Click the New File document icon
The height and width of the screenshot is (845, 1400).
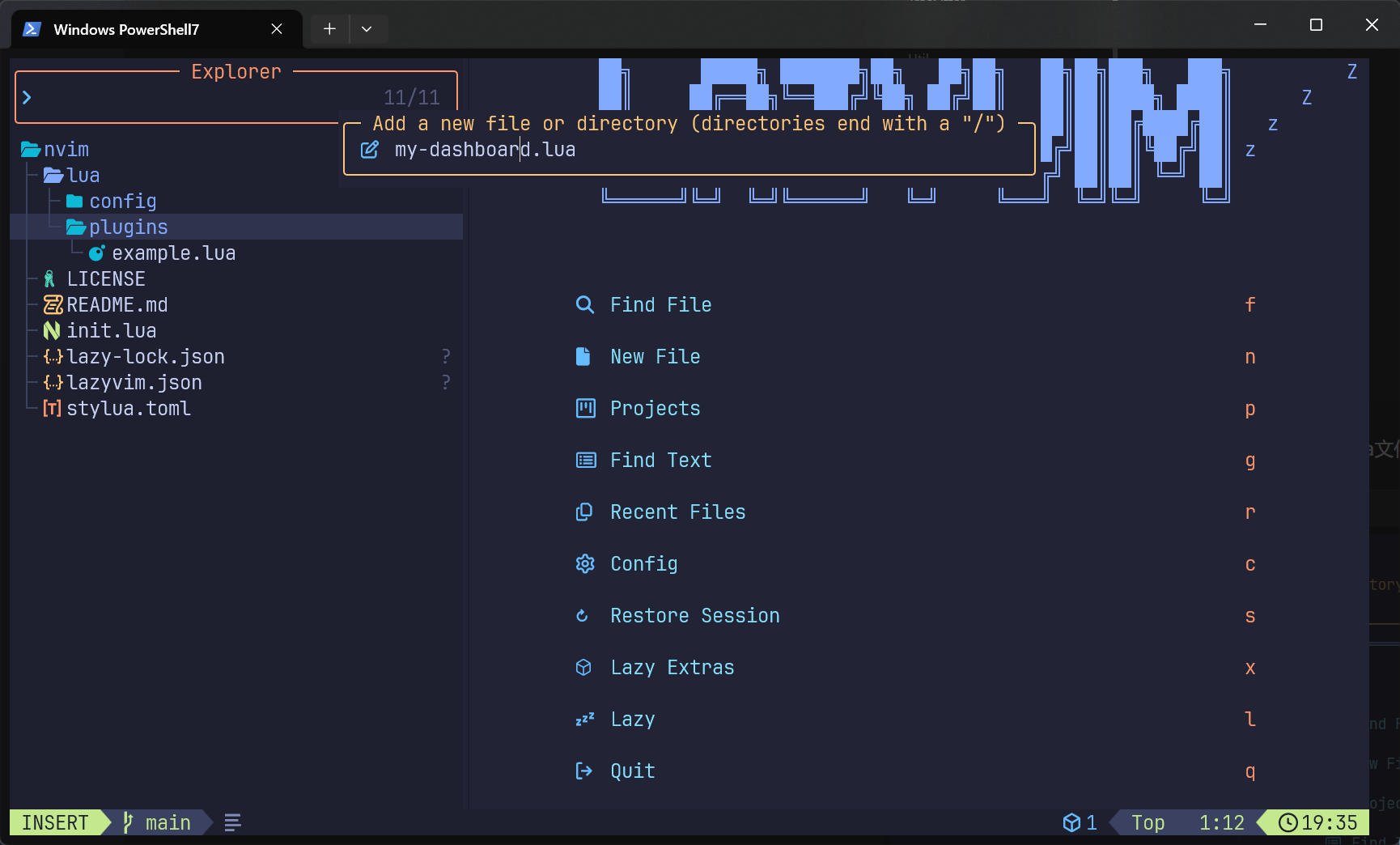(x=583, y=357)
